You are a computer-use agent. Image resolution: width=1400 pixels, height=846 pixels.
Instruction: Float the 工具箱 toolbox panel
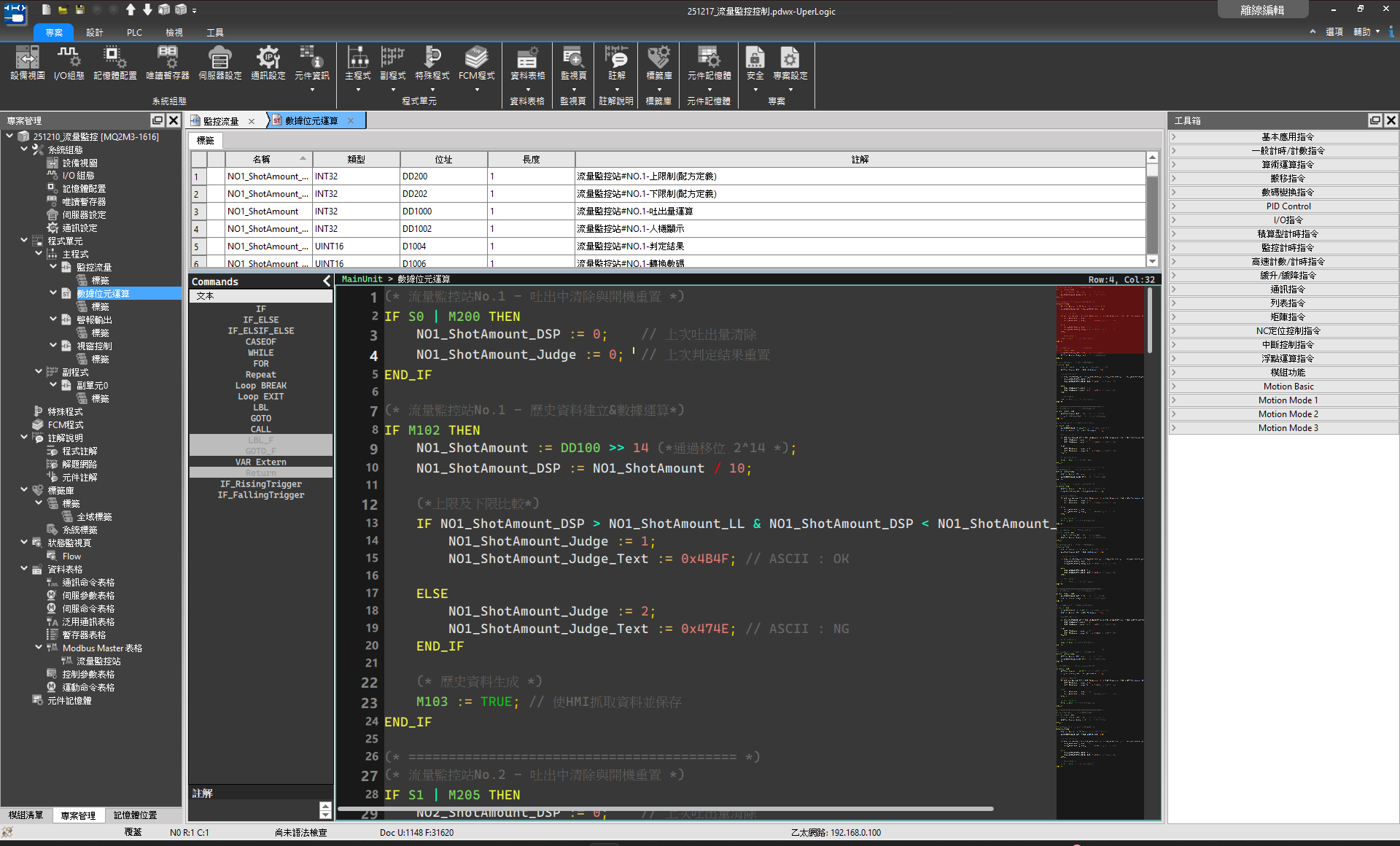click(1374, 120)
